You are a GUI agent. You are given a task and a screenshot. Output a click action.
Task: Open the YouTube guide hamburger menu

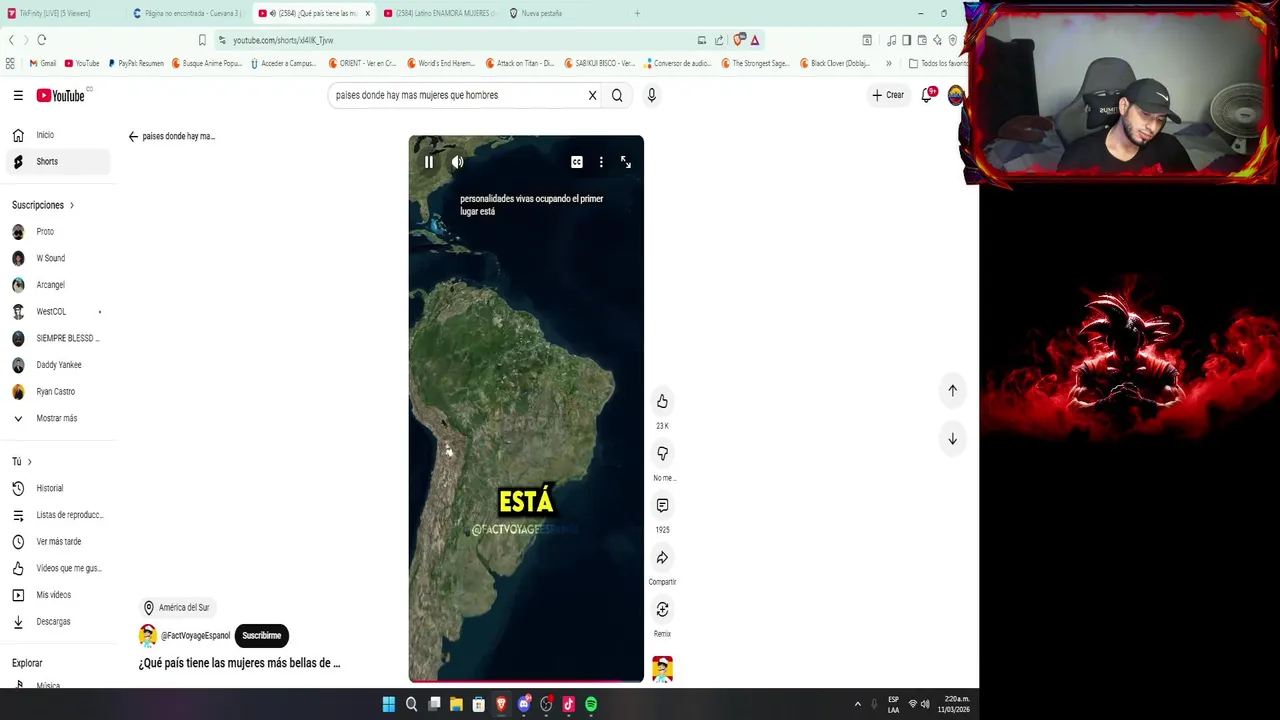point(18,95)
